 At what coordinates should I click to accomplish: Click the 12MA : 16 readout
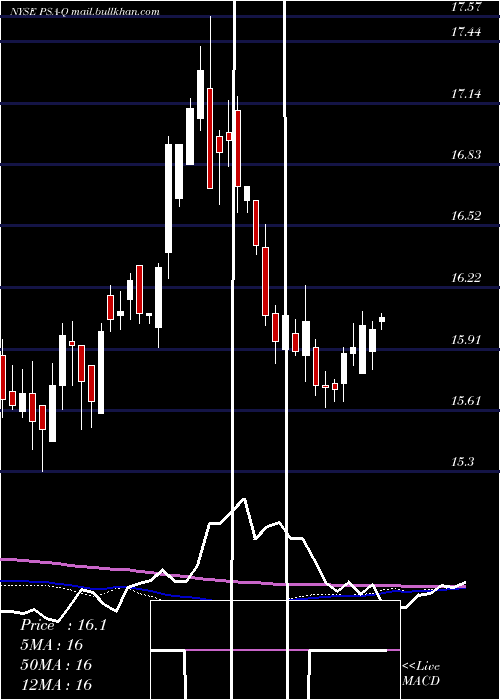[x=56, y=684]
